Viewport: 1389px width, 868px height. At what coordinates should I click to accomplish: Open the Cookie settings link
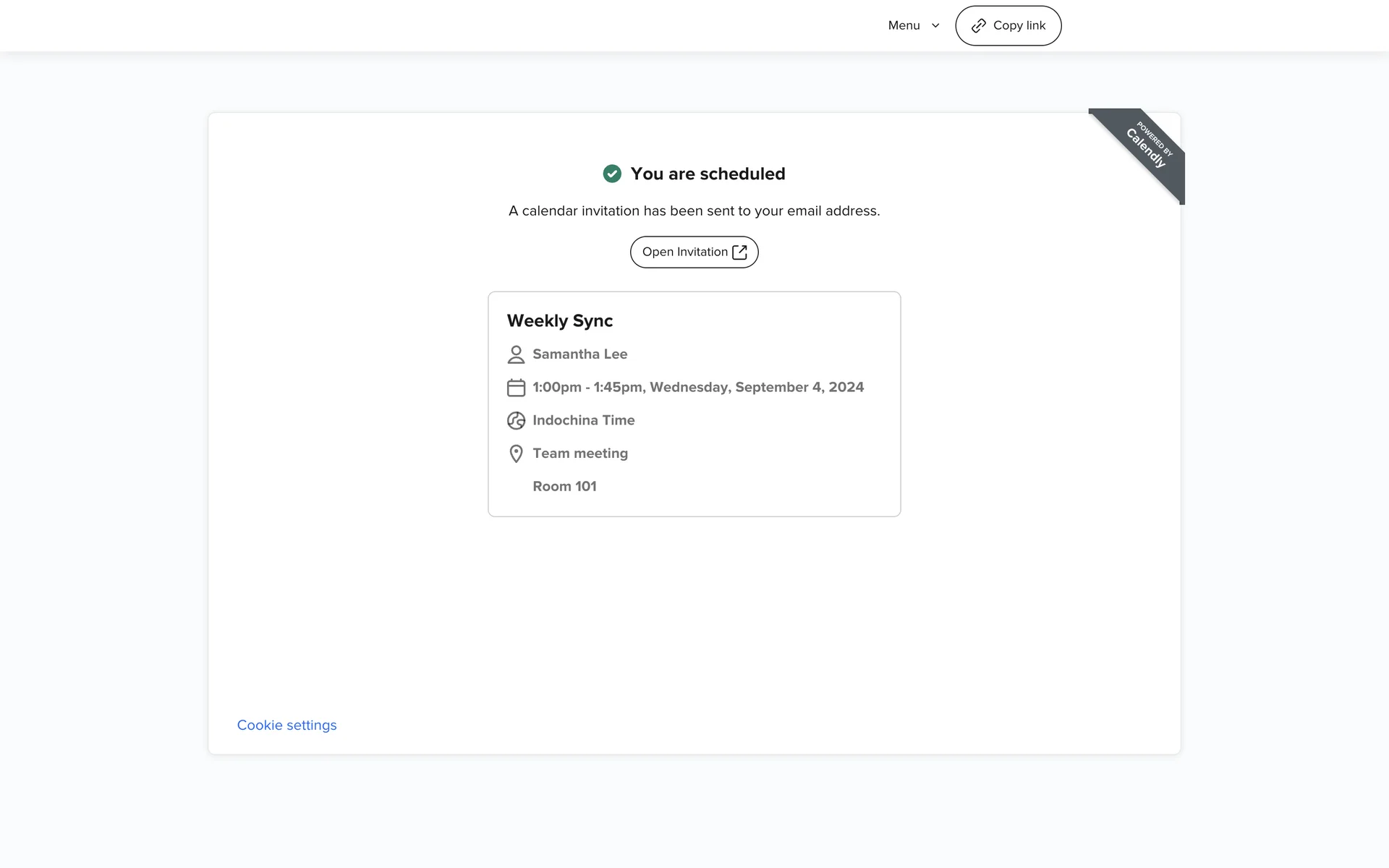point(286,725)
